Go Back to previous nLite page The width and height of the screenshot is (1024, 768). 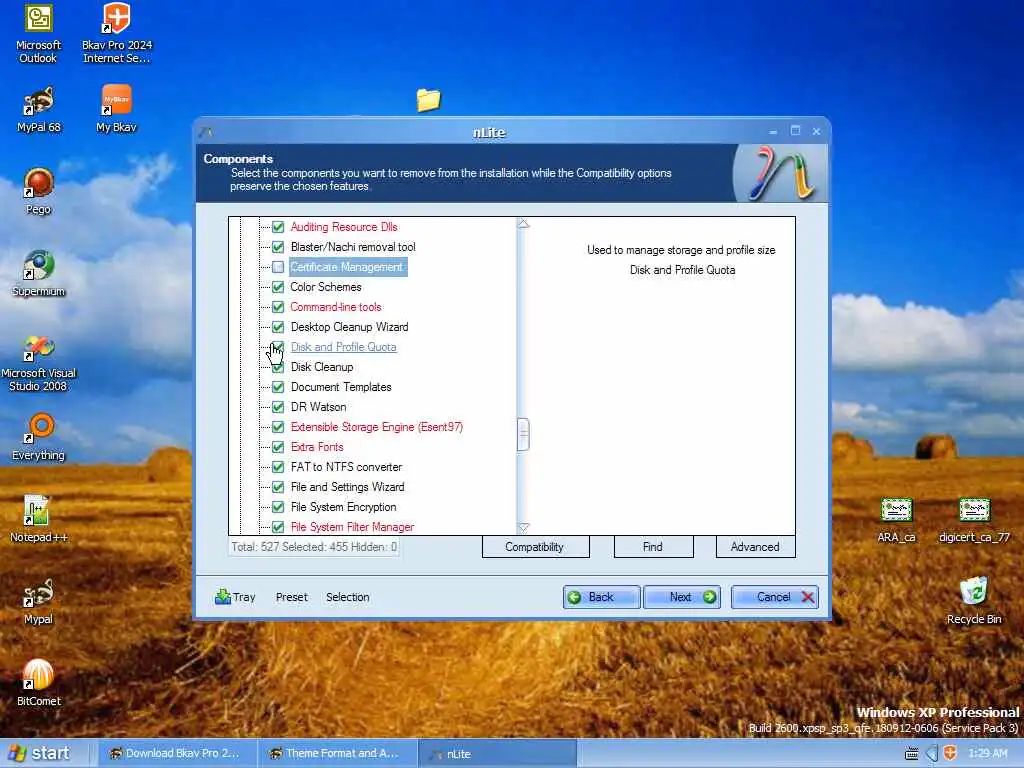pyautogui.click(x=601, y=597)
